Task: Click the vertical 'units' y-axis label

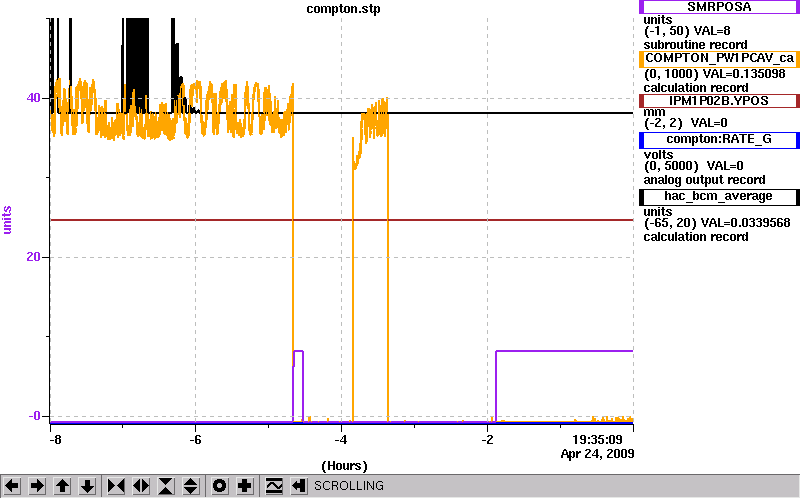Action: (x=7, y=220)
